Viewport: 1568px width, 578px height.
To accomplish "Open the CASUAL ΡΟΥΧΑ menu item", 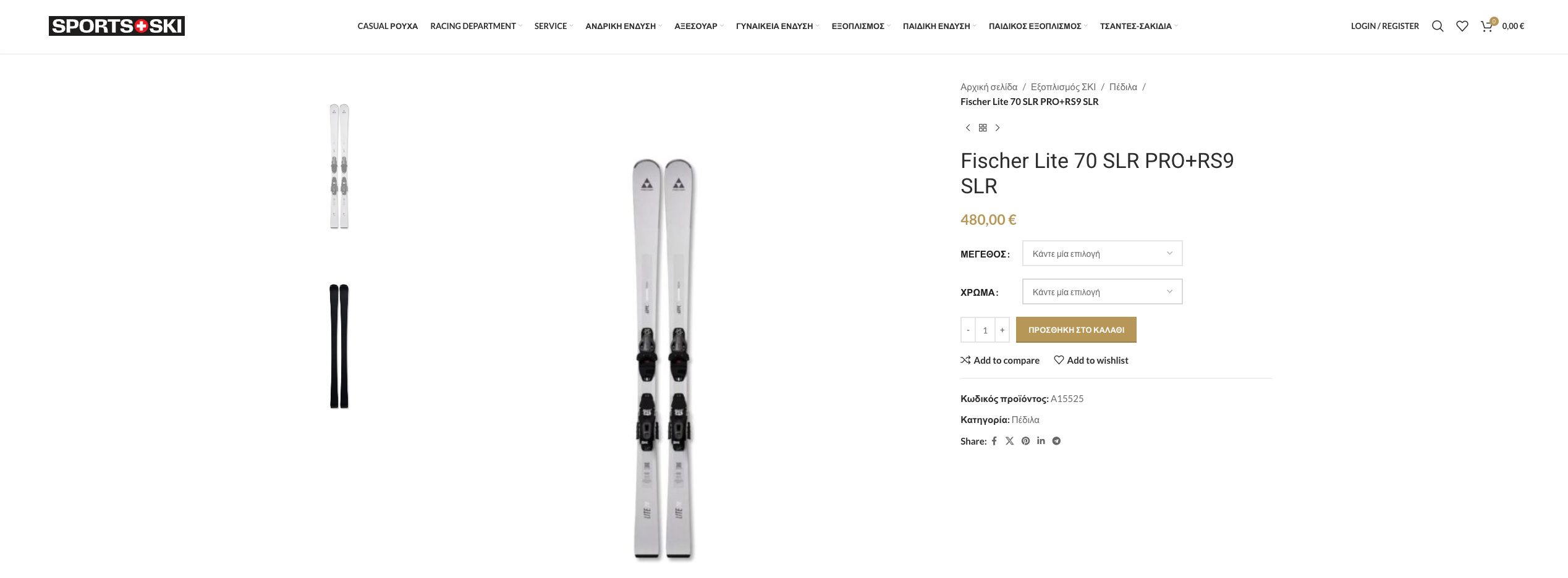I will [x=388, y=26].
